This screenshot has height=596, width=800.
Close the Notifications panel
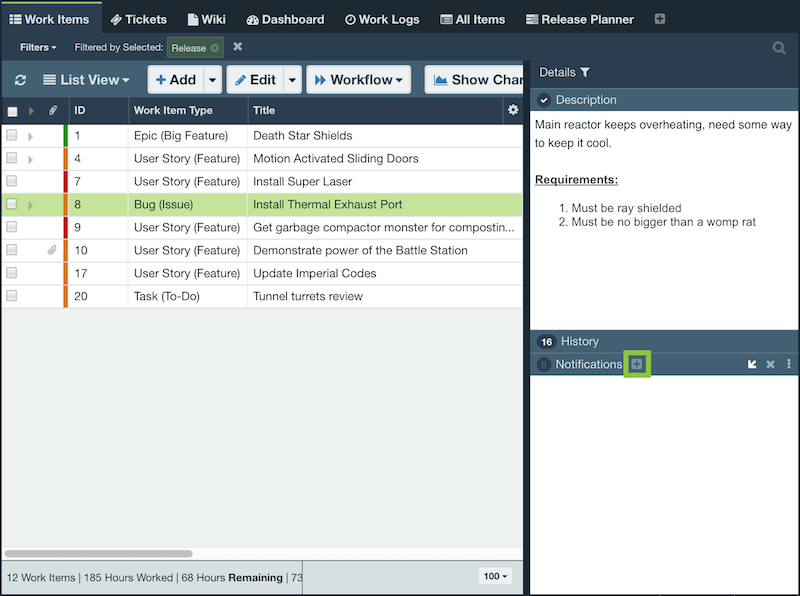coord(770,364)
